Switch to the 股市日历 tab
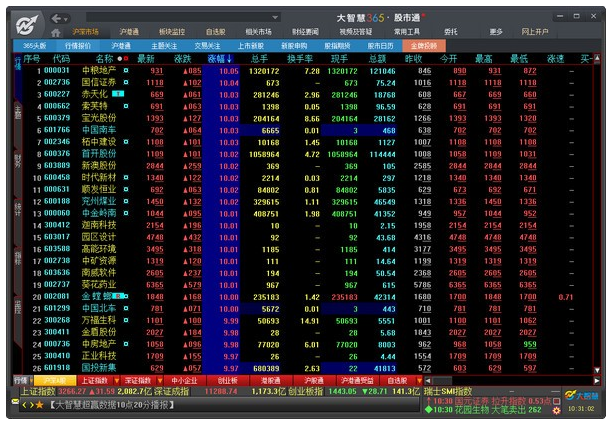Screen dimensions: 608x423 click(x=380, y=46)
